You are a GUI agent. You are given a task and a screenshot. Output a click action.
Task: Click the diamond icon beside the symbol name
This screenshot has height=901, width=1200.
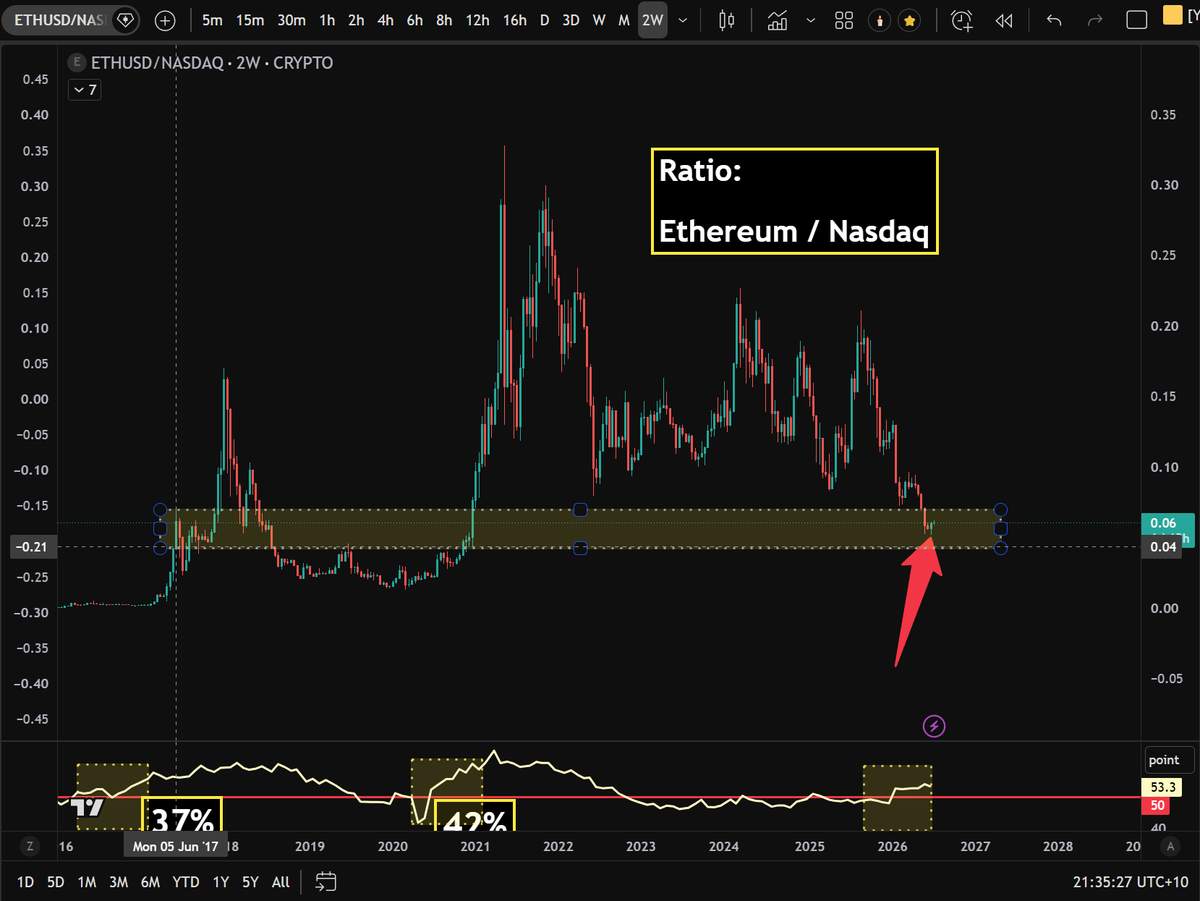click(125, 20)
